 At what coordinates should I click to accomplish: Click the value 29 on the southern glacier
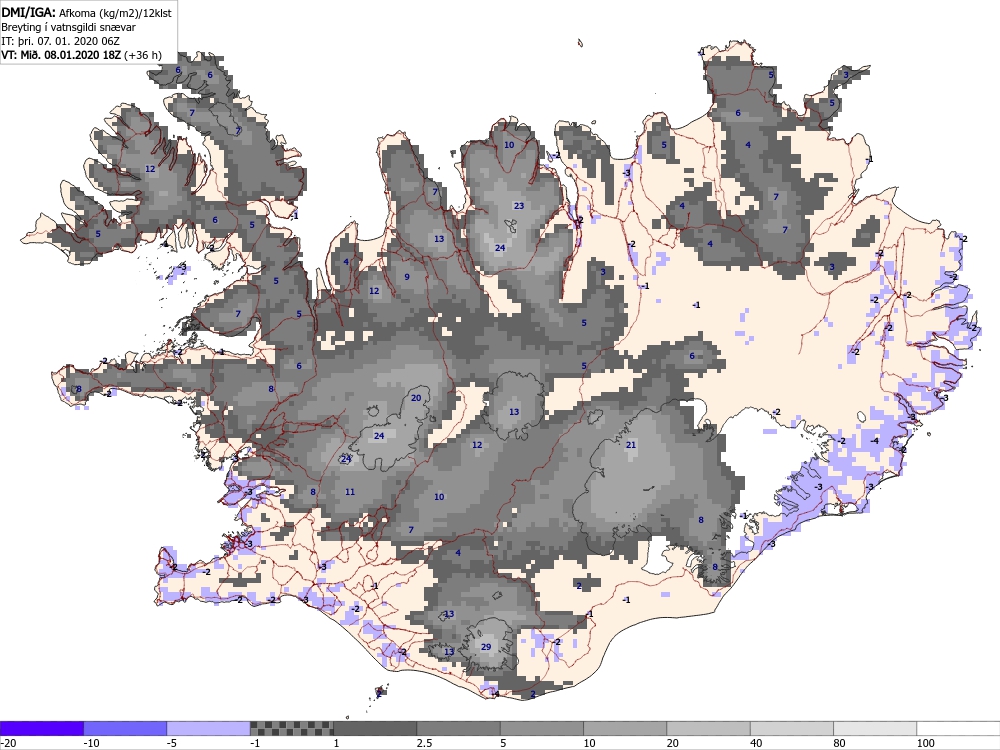[486, 647]
